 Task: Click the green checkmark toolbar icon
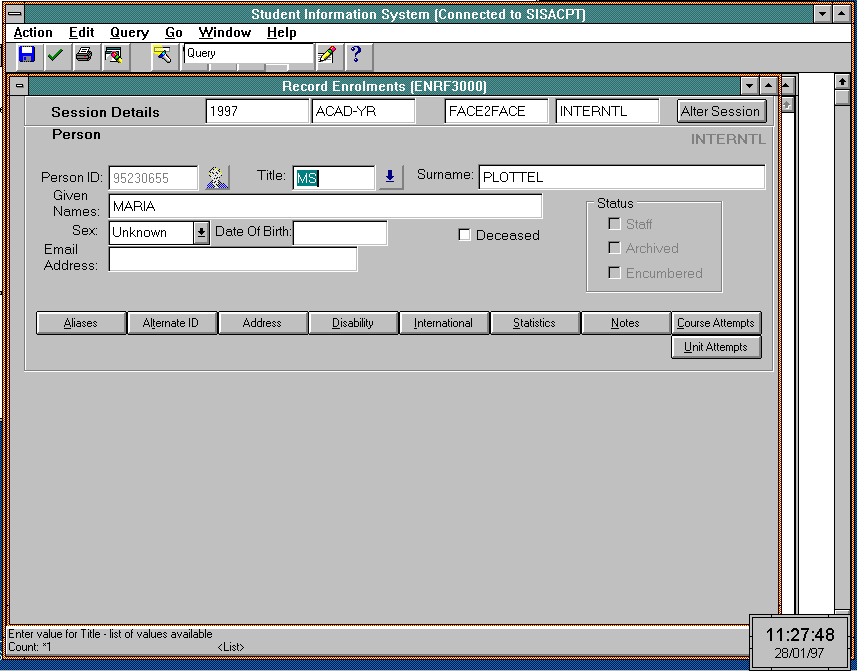click(55, 55)
